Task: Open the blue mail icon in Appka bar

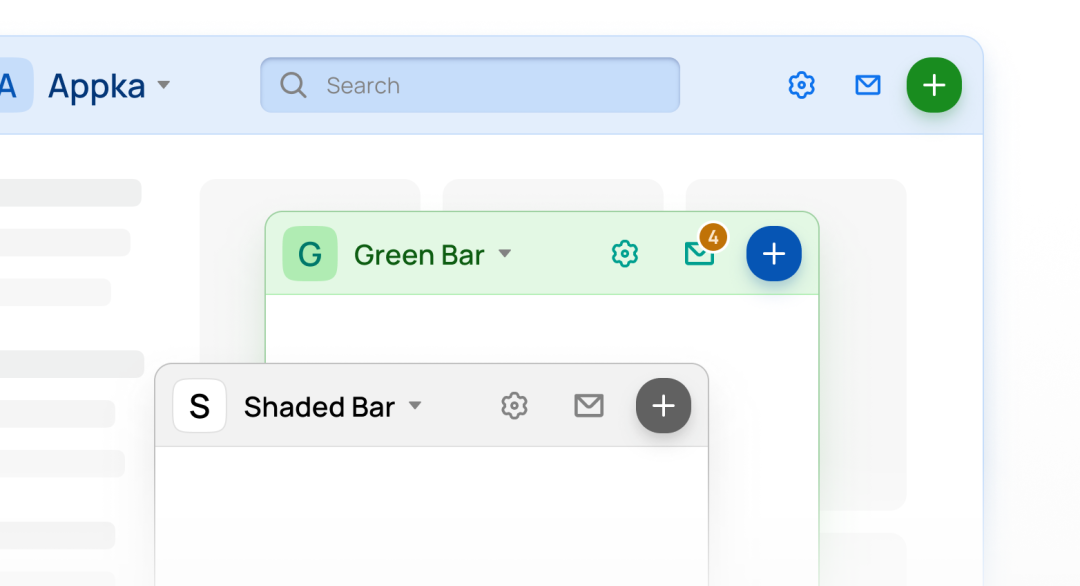Action: tap(867, 85)
